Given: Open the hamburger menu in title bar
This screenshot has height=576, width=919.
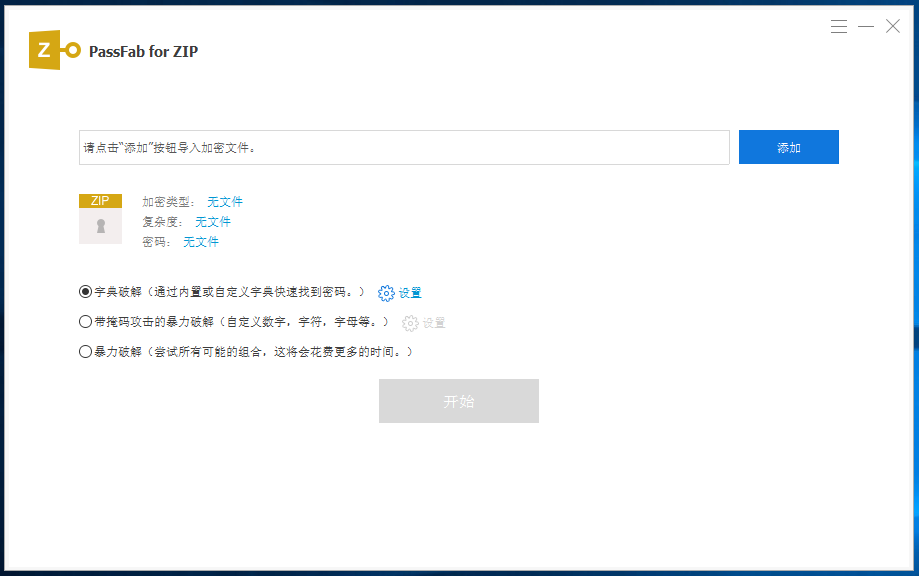Looking at the screenshot, I should pyautogui.click(x=839, y=27).
